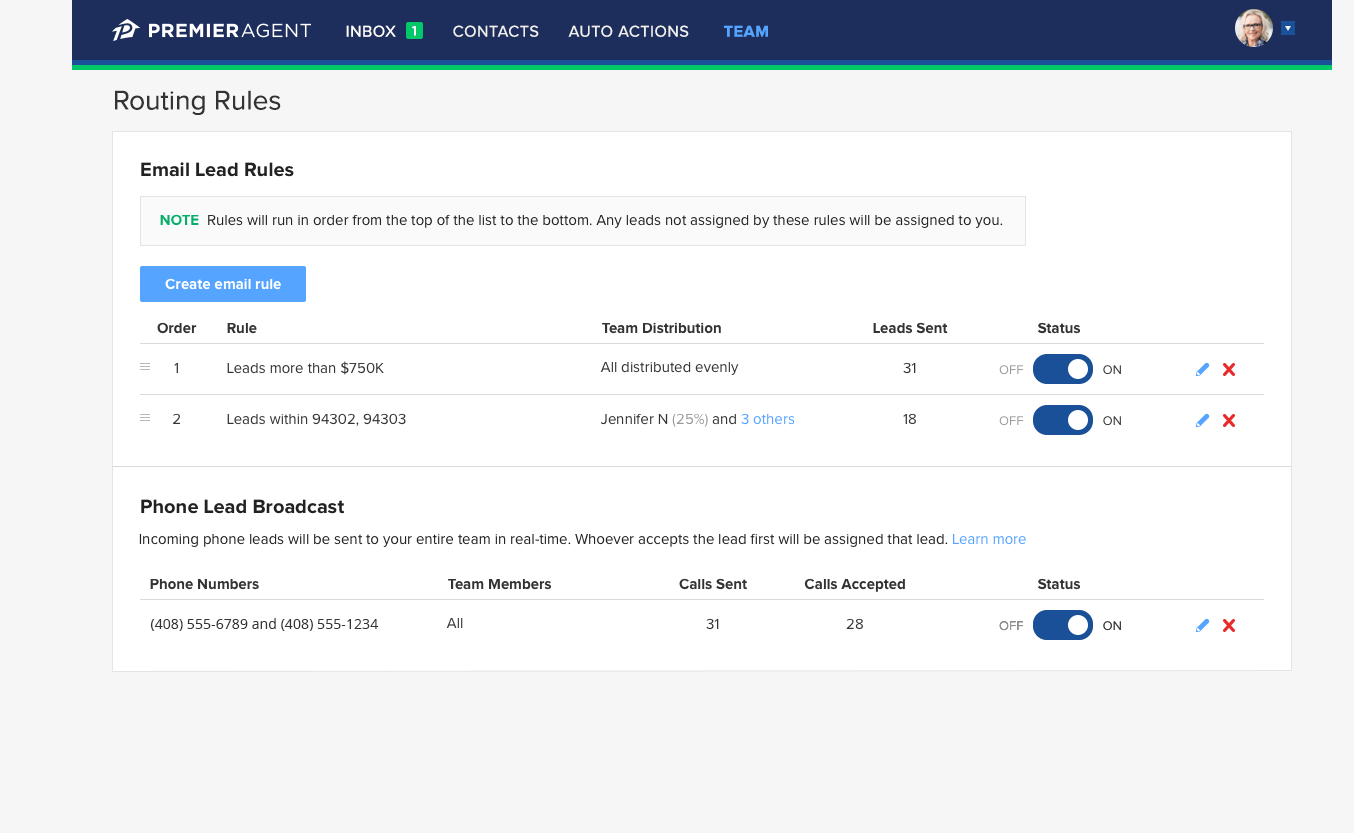
Task: Delete the phone lead broadcast entry
Action: [x=1229, y=625]
